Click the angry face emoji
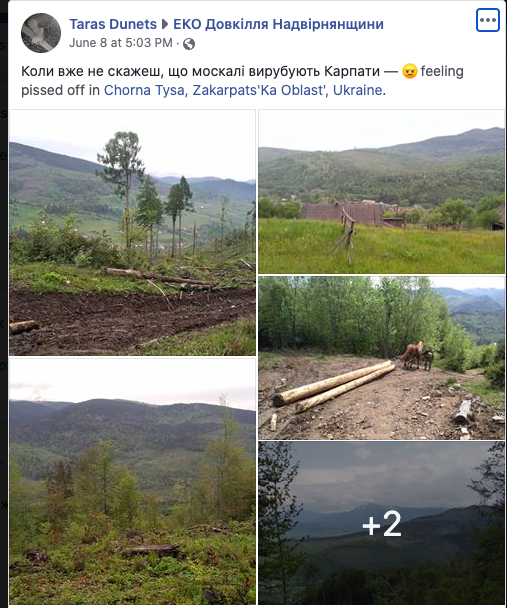 pos(410,71)
